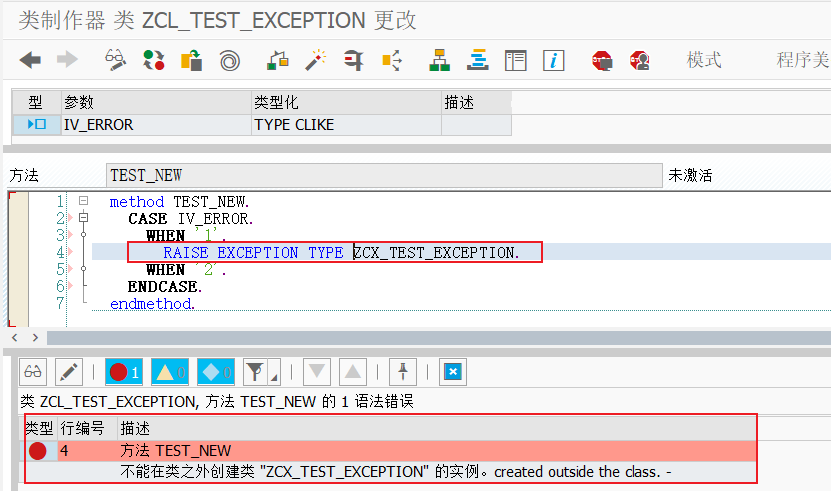Viewport: 831px width, 491px height.
Task: Toggle Display/Change mode (glasses-pencil icon)
Action: click(x=115, y=60)
